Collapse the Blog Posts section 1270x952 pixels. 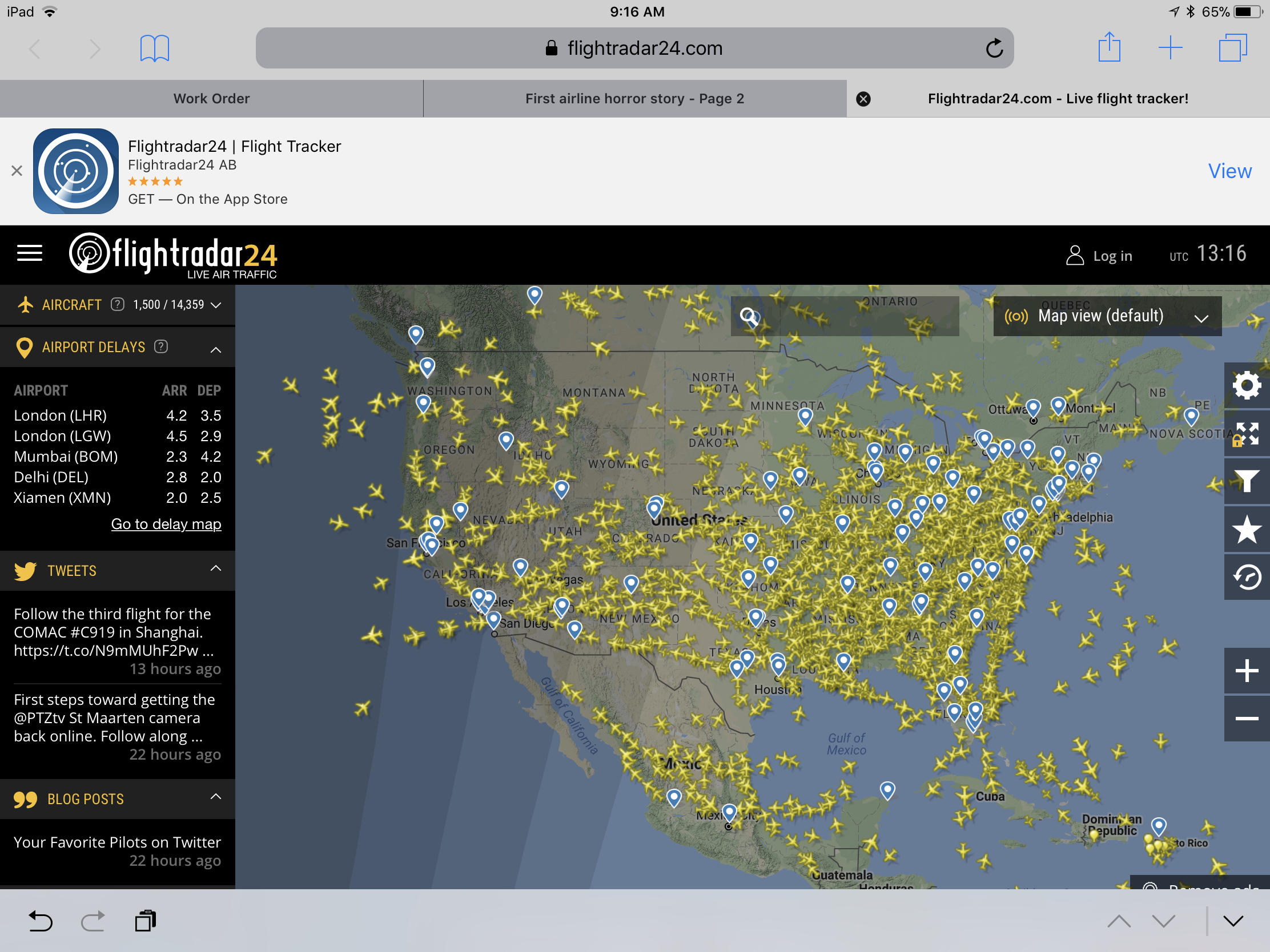coord(216,797)
